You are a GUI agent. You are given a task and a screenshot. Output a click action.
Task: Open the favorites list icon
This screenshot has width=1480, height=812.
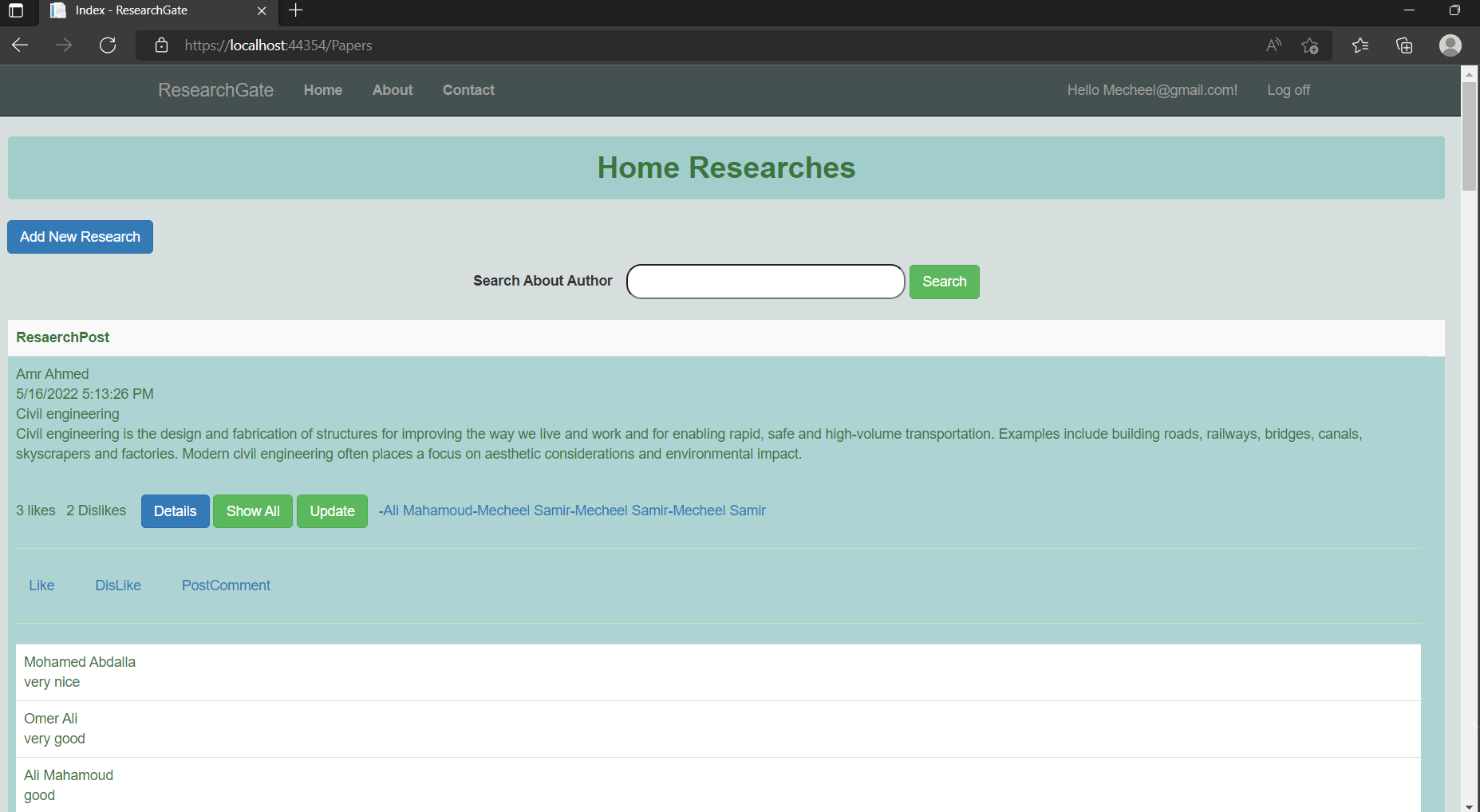1360,45
